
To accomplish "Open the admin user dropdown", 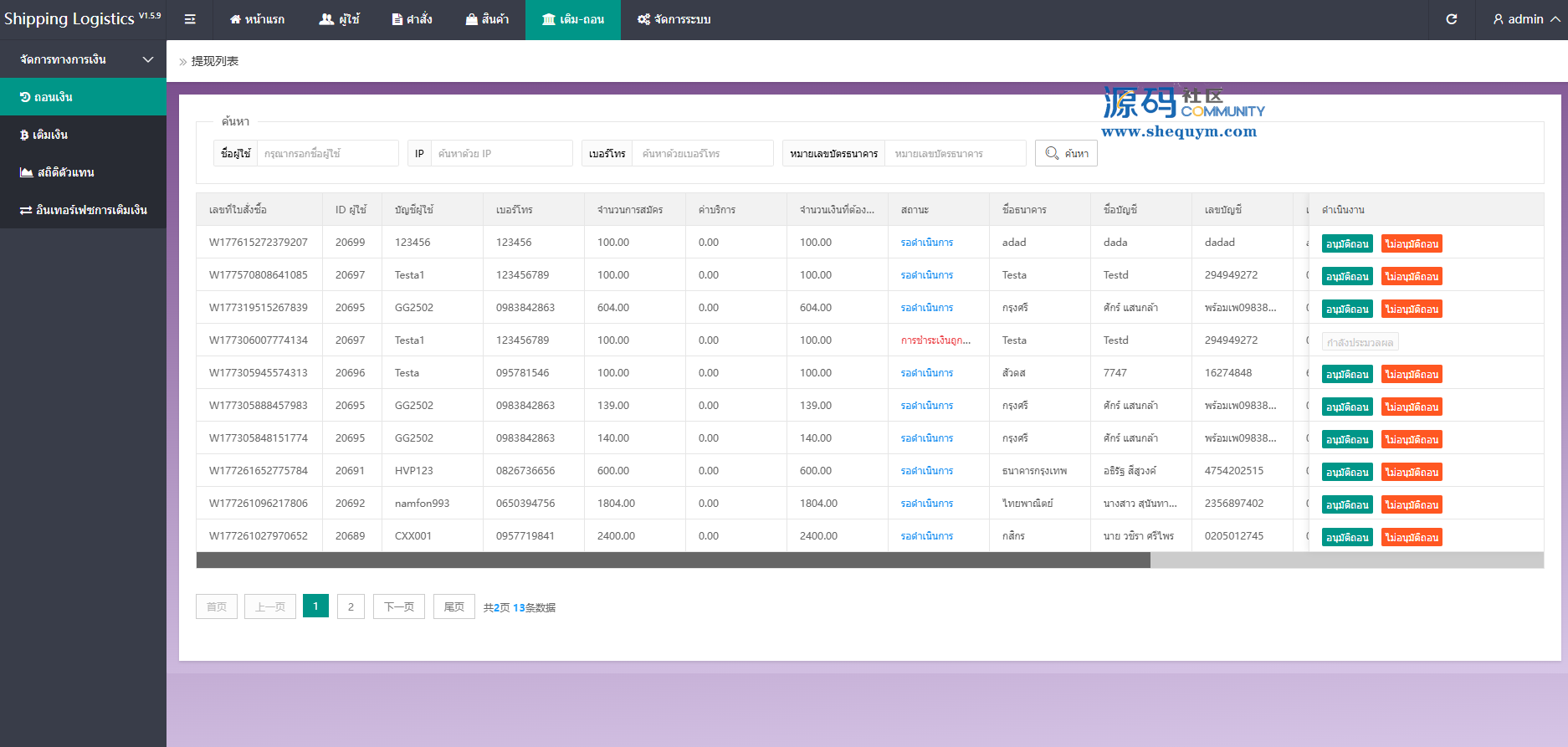I will pyautogui.click(x=1526, y=19).
